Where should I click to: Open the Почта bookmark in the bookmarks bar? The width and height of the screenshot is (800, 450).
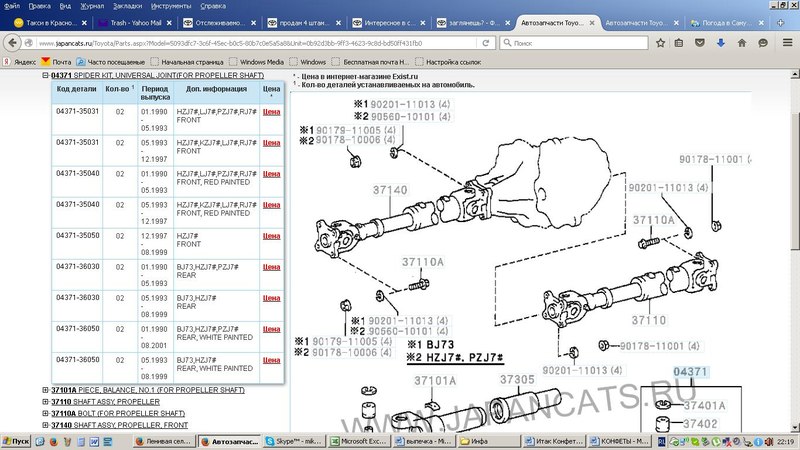(x=56, y=62)
